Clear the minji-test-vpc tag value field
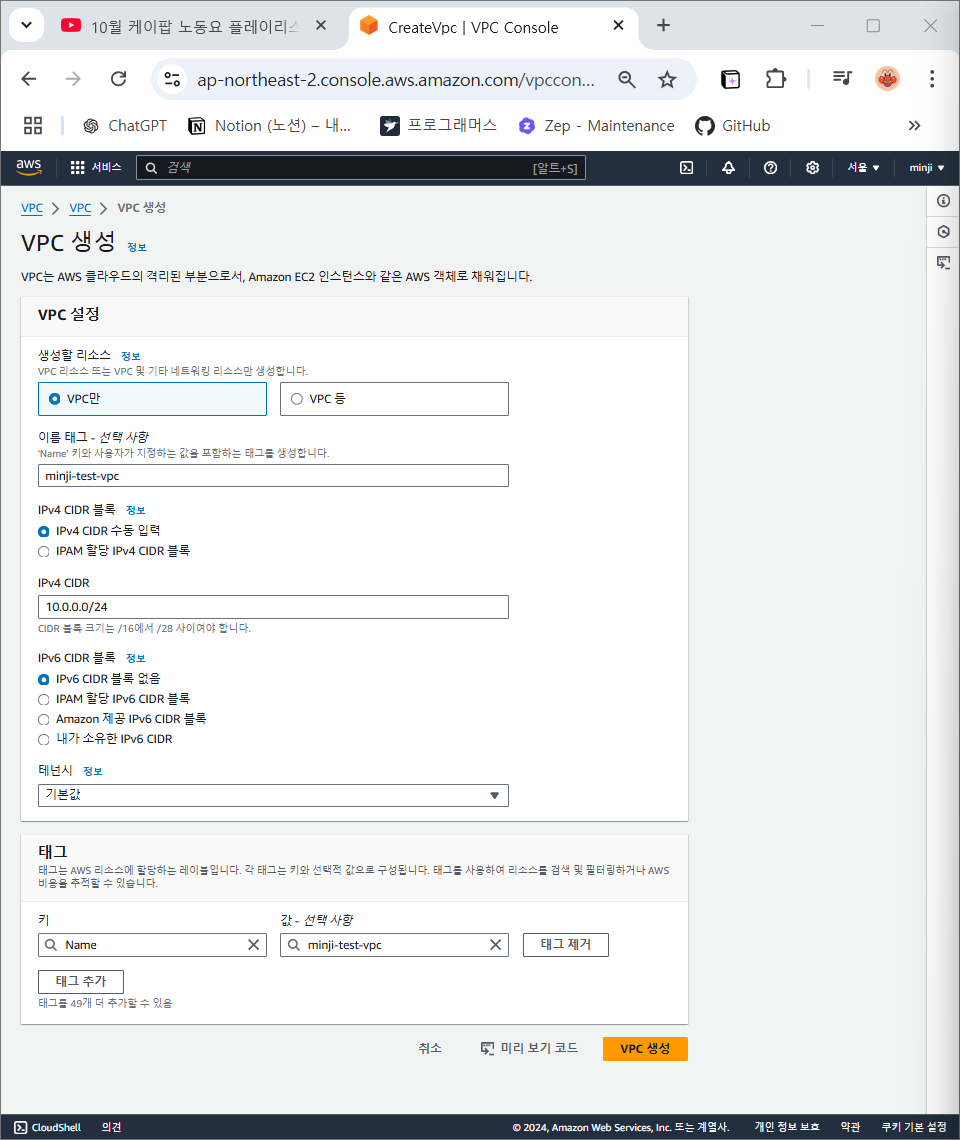Viewport: 960px width, 1140px height. pos(495,944)
